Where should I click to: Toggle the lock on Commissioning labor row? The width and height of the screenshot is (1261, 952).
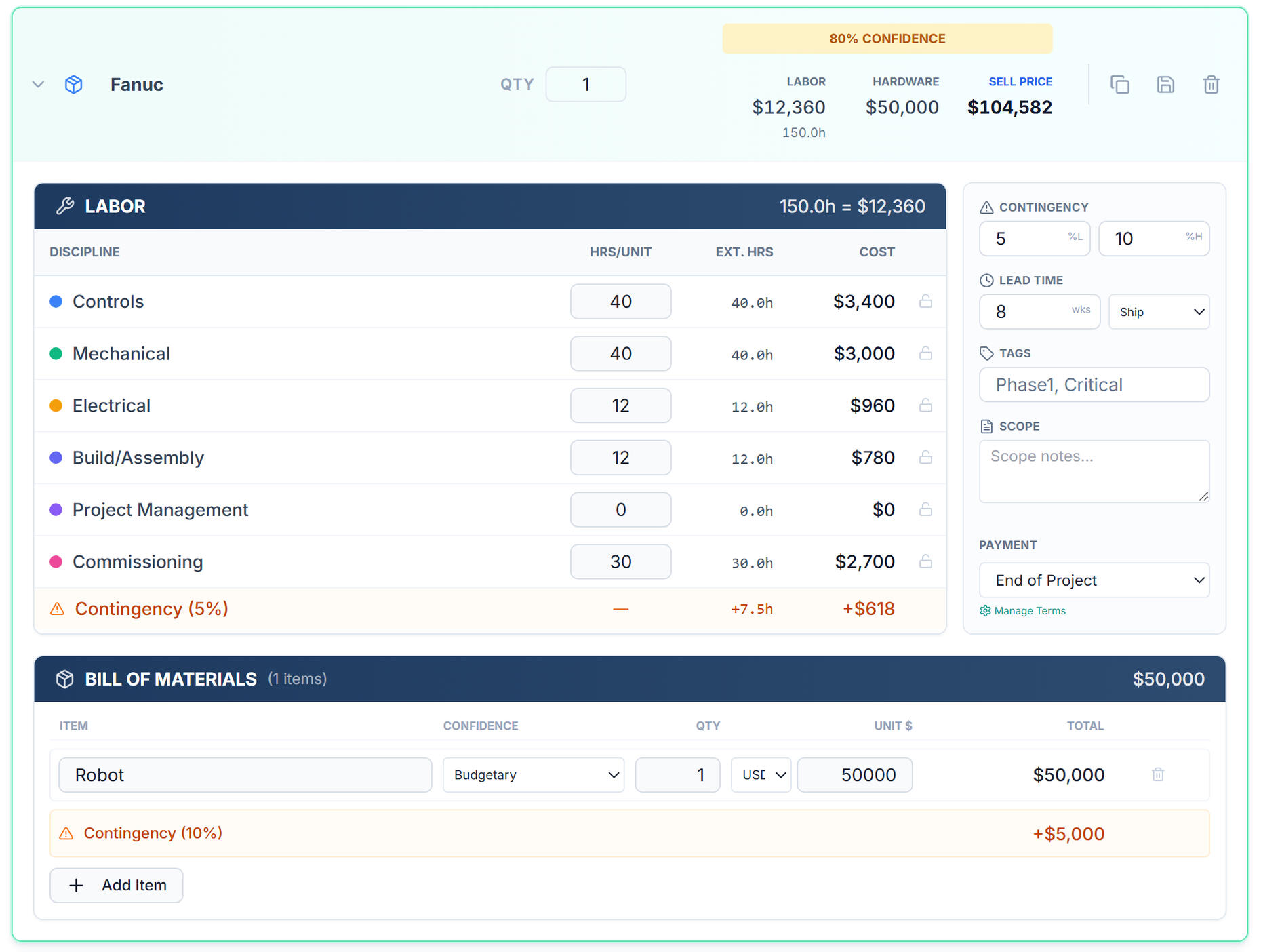coord(925,561)
